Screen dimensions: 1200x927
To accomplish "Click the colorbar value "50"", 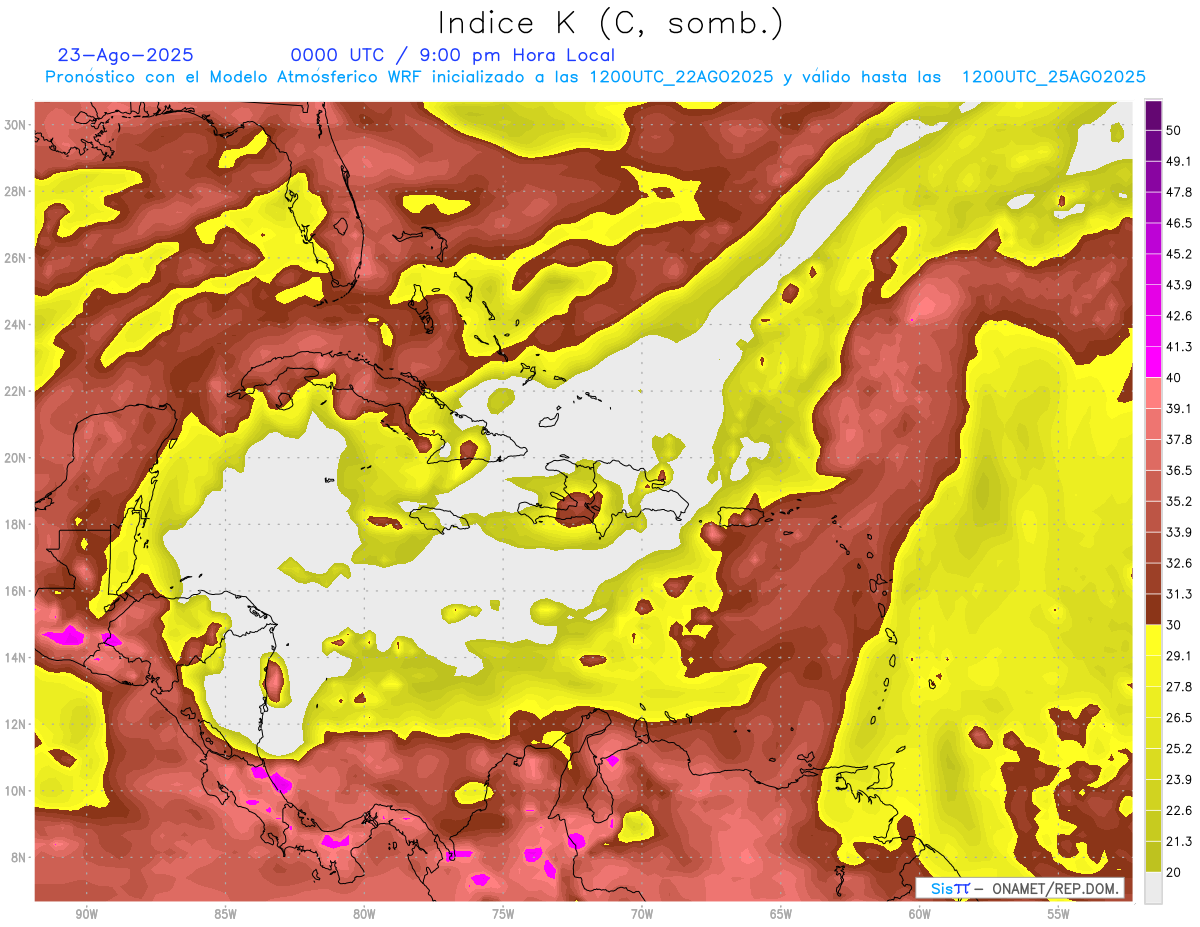I will [x=1174, y=130].
